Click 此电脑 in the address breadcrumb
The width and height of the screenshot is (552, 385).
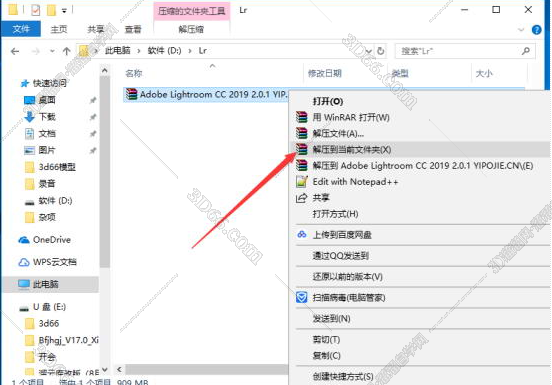118,51
